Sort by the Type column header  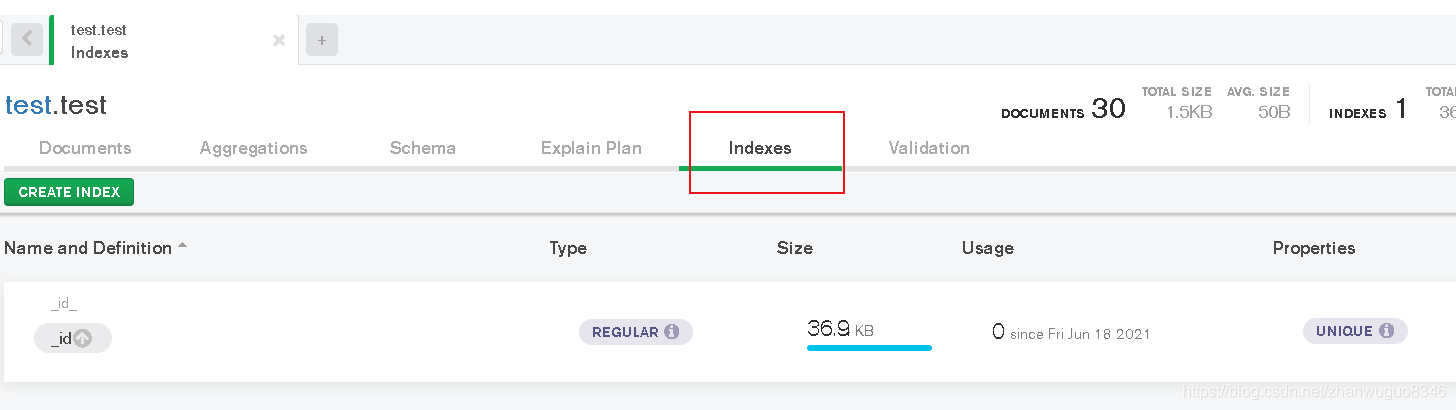click(568, 248)
